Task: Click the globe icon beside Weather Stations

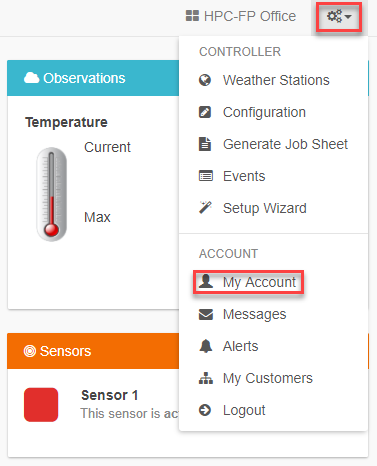Action: pos(205,80)
